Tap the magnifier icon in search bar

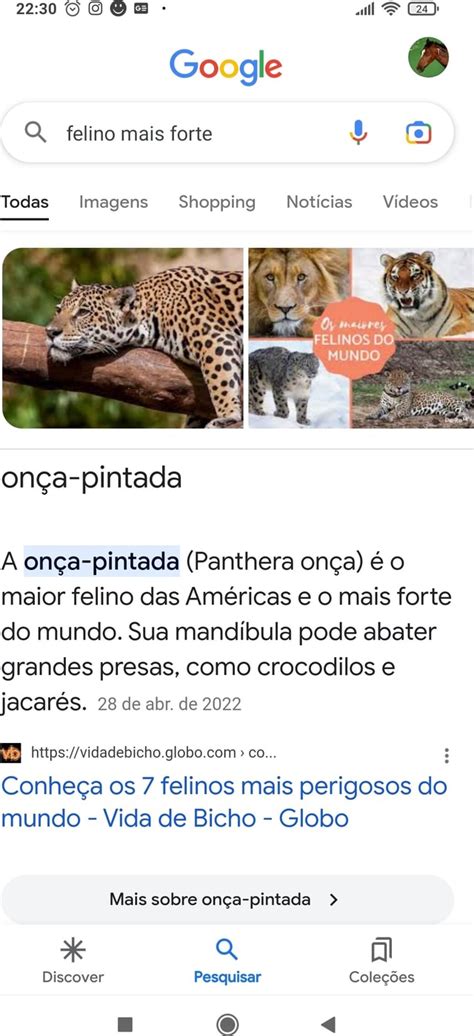36,133
